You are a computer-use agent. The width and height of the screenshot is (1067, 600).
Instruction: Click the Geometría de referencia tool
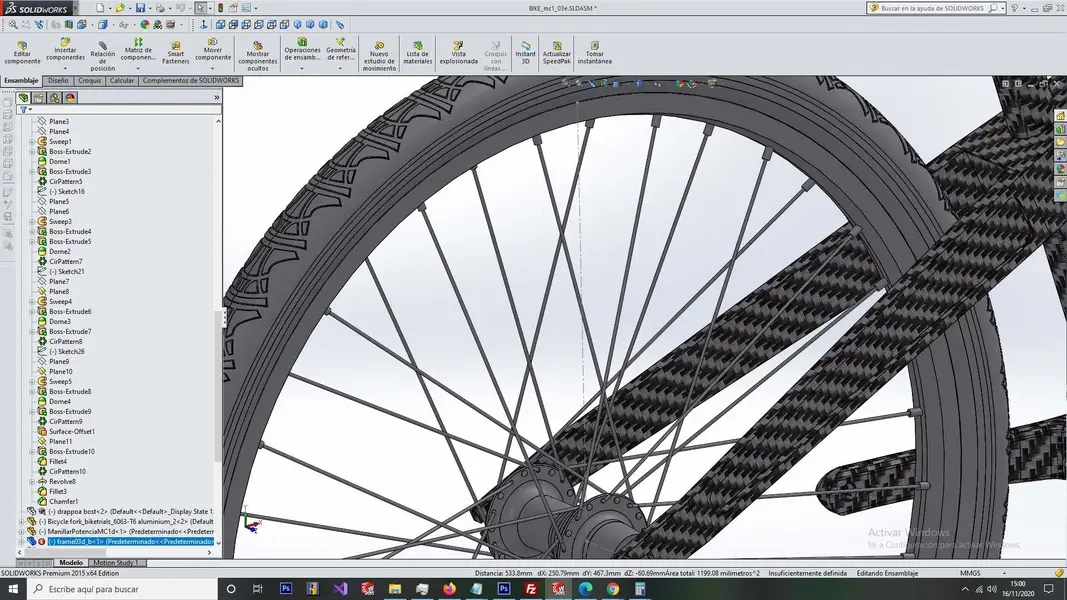click(x=340, y=50)
